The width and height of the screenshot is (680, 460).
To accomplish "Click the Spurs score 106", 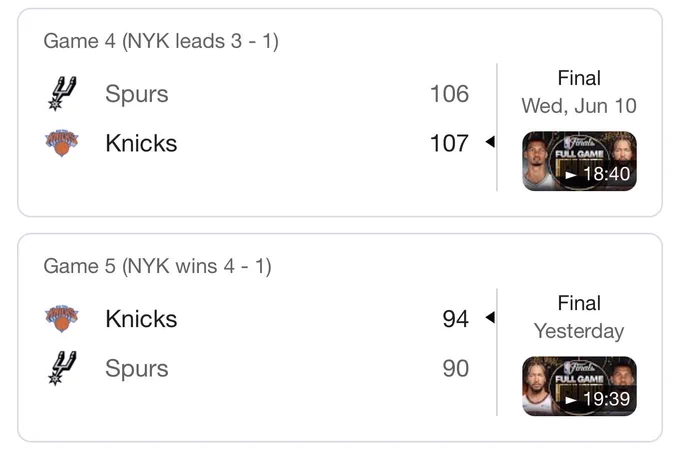I will point(449,94).
